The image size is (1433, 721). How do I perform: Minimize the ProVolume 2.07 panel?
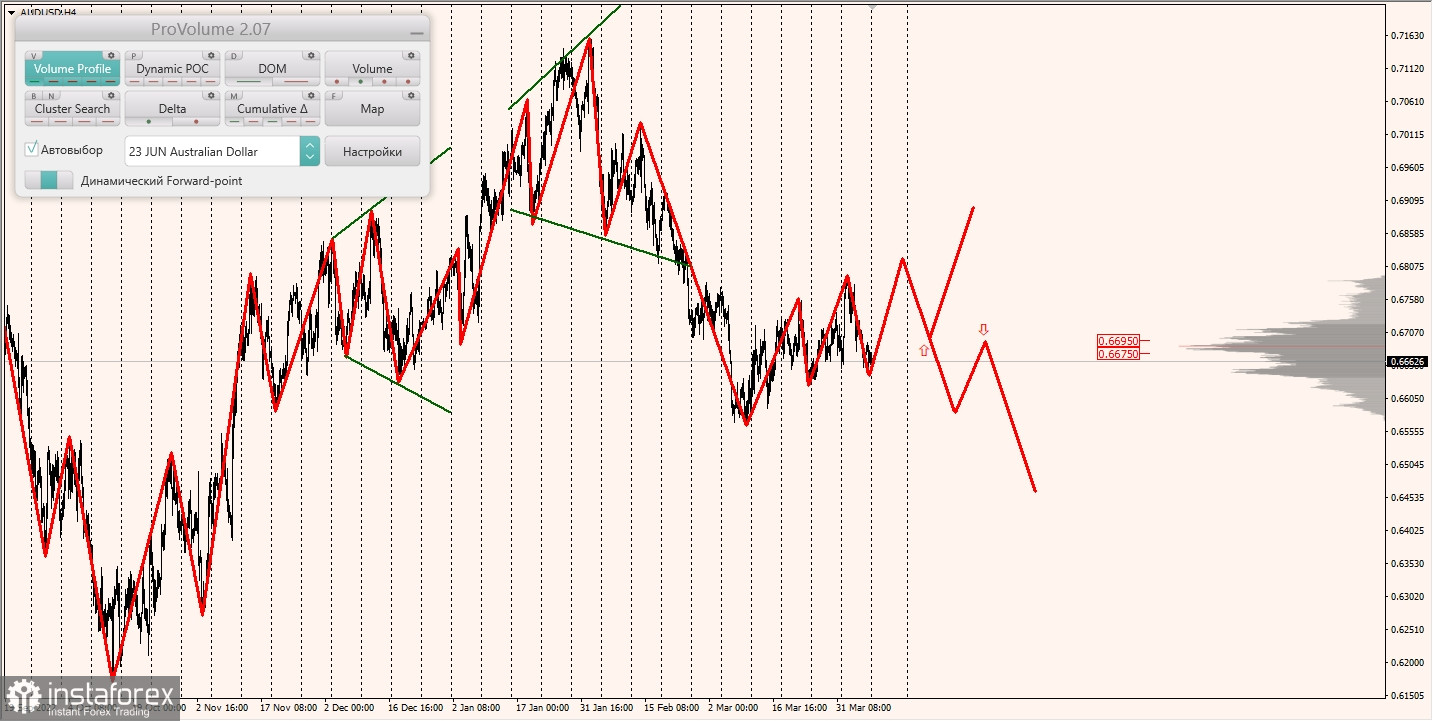[417, 33]
